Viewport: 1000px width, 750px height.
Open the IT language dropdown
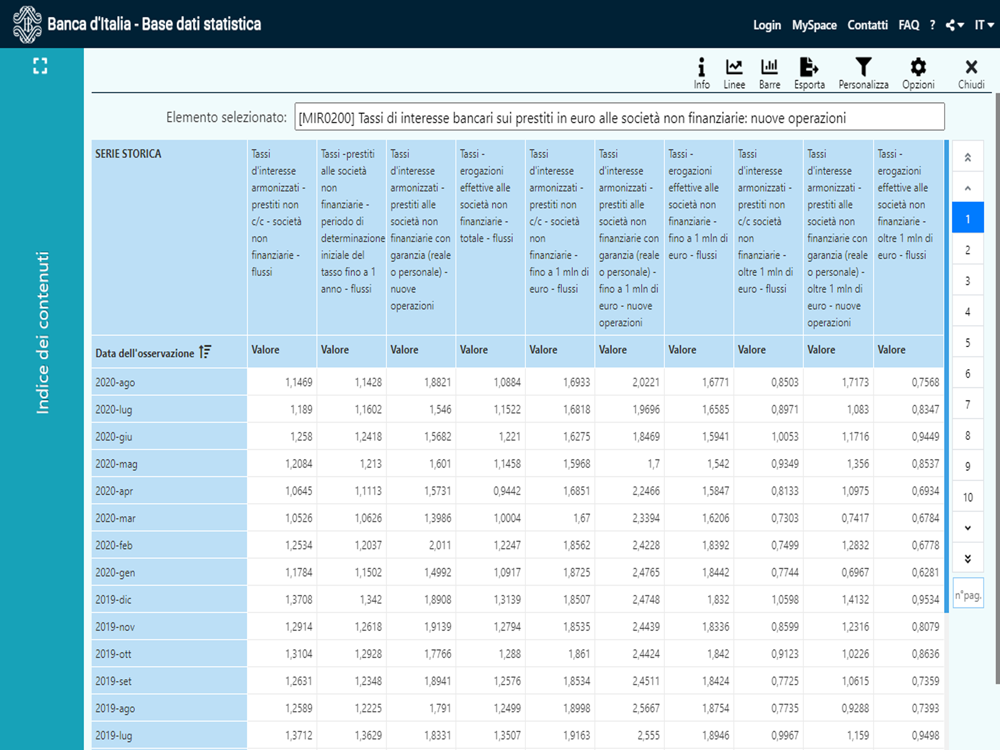[983, 25]
